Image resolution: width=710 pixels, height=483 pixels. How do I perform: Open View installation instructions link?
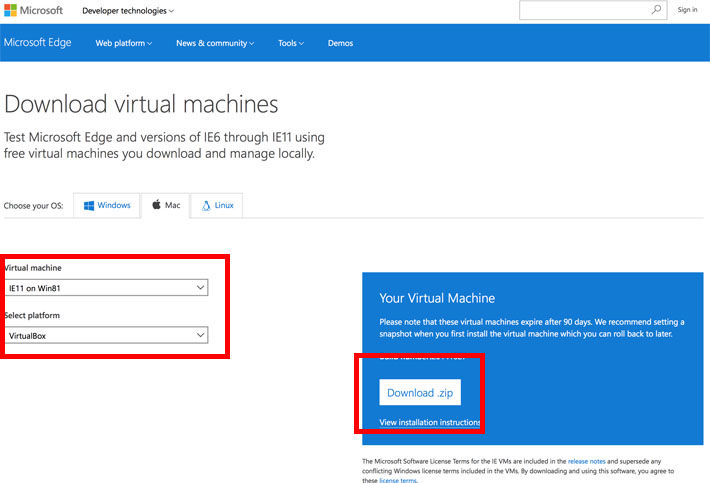430,423
